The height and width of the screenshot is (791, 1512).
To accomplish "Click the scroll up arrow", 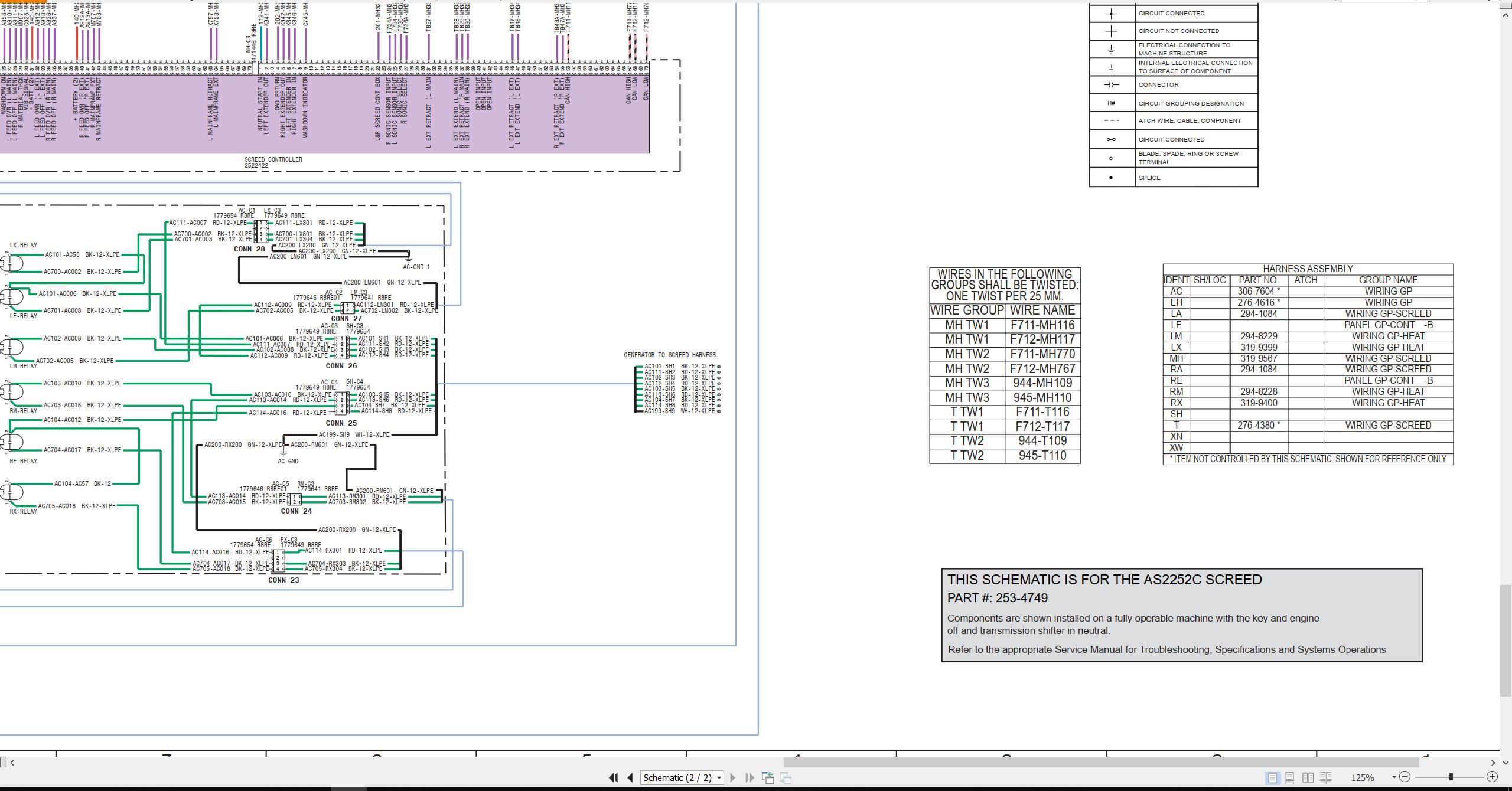I will tap(1506, 16).
